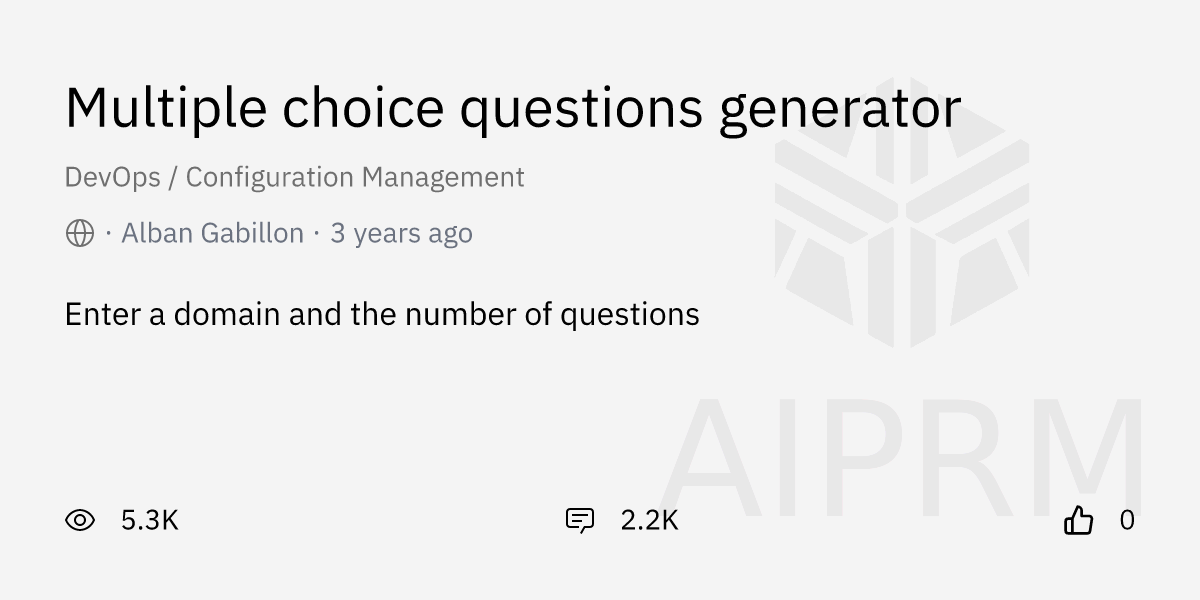The height and width of the screenshot is (600, 1200).
Task: Open the Multiple choice questions generator title
Action: [x=512, y=108]
